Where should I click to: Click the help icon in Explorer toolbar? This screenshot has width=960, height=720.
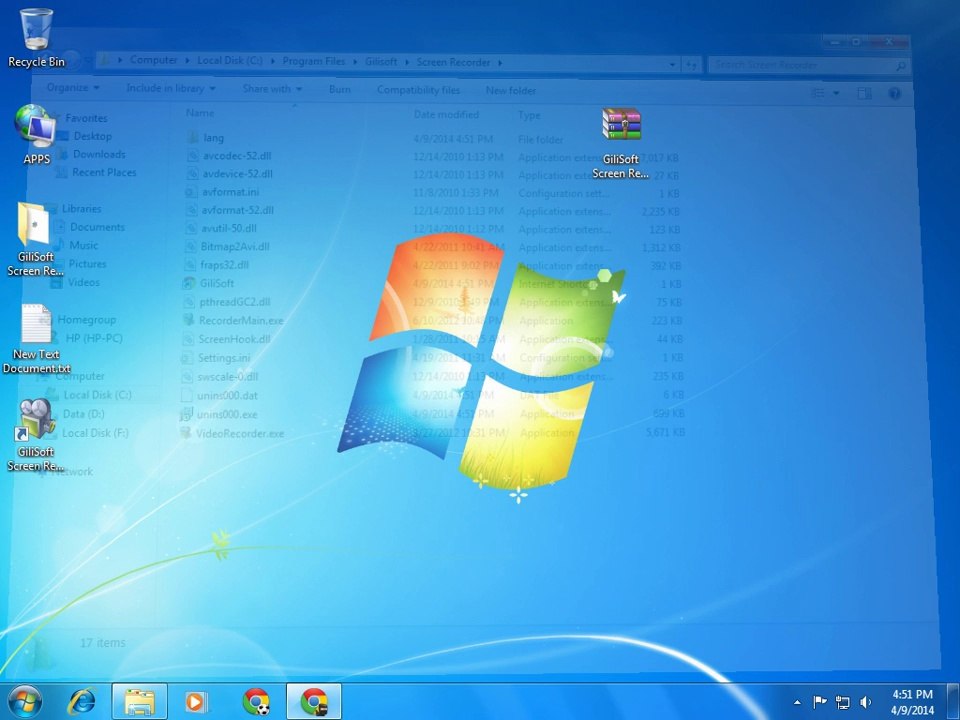894,94
